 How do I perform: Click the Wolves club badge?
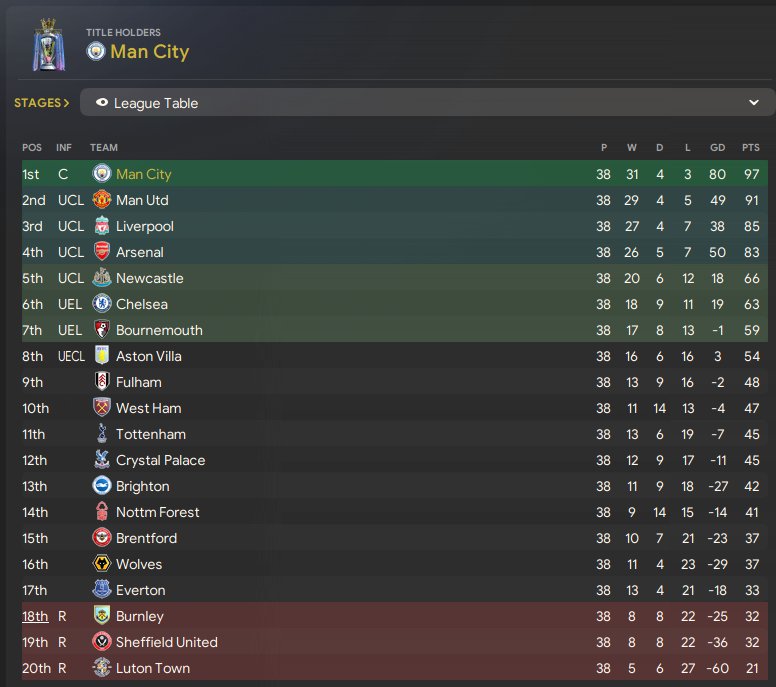(x=102, y=564)
